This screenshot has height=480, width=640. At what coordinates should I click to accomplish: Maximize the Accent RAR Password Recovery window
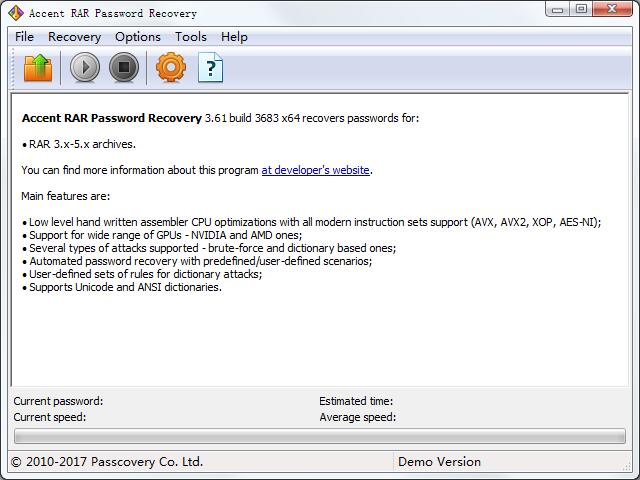(x=581, y=9)
